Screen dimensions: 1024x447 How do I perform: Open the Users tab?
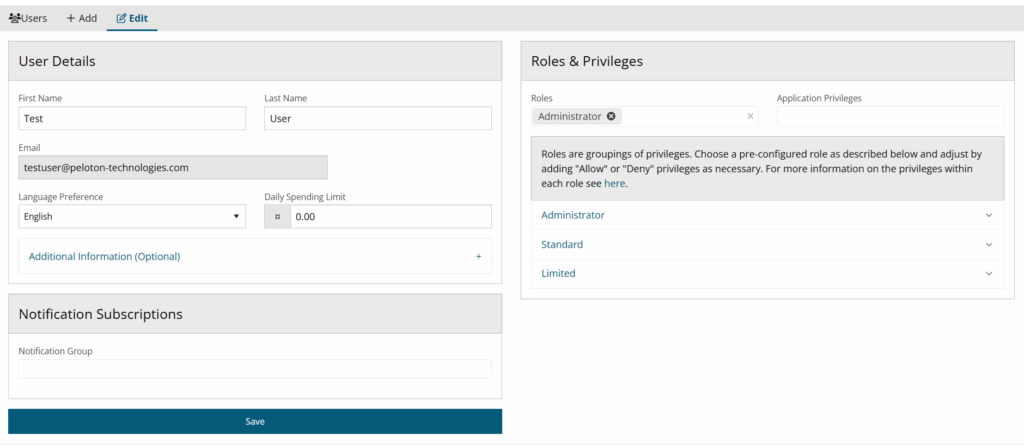pos(28,18)
